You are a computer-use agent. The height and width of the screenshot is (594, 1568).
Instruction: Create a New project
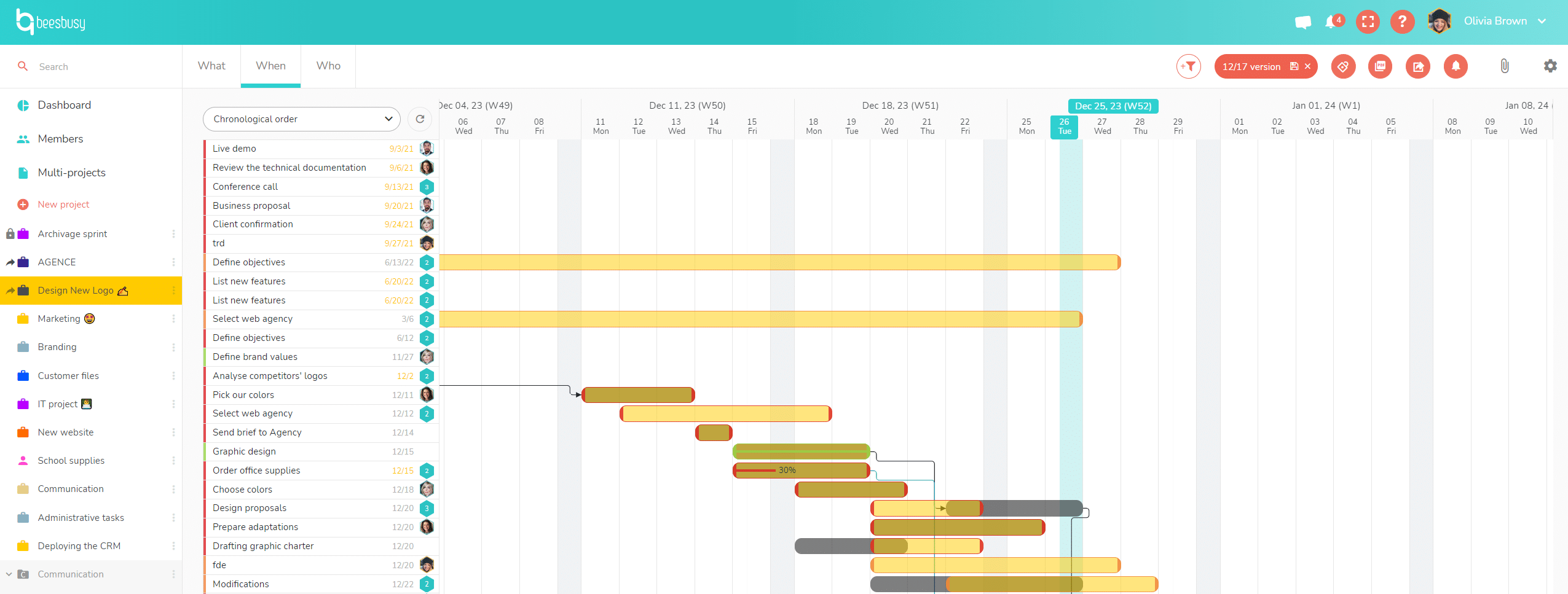[x=63, y=205]
